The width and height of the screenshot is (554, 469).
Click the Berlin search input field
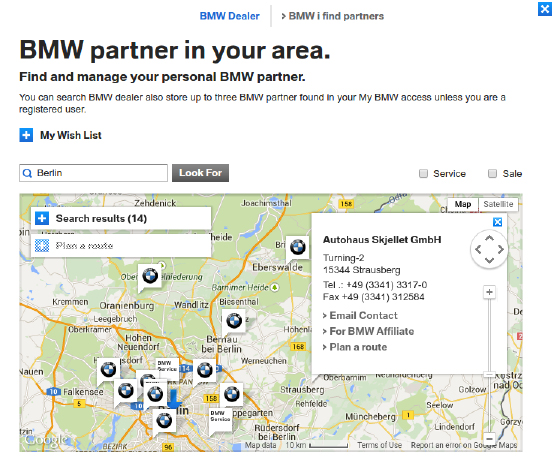(93, 173)
